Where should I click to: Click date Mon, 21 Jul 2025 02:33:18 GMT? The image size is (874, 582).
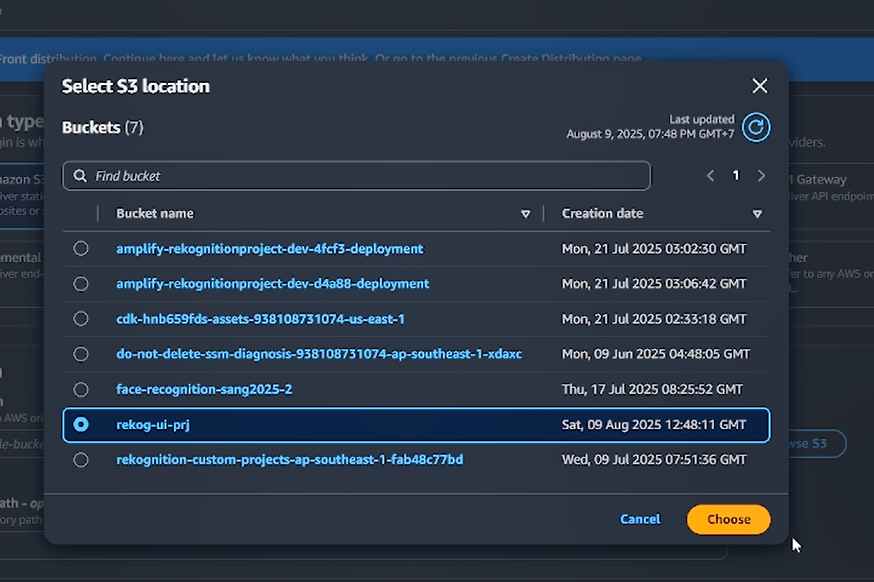pyautogui.click(x=654, y=319)
